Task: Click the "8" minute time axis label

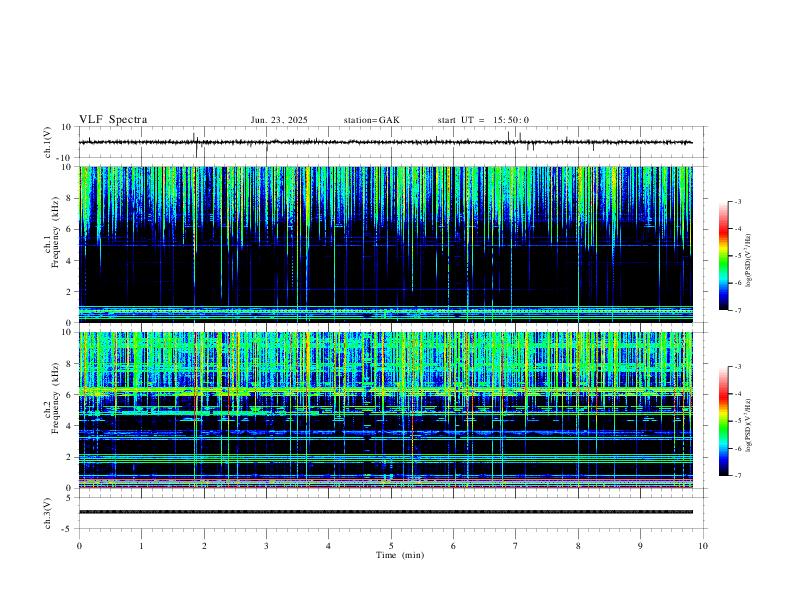Action: (578, 546)
